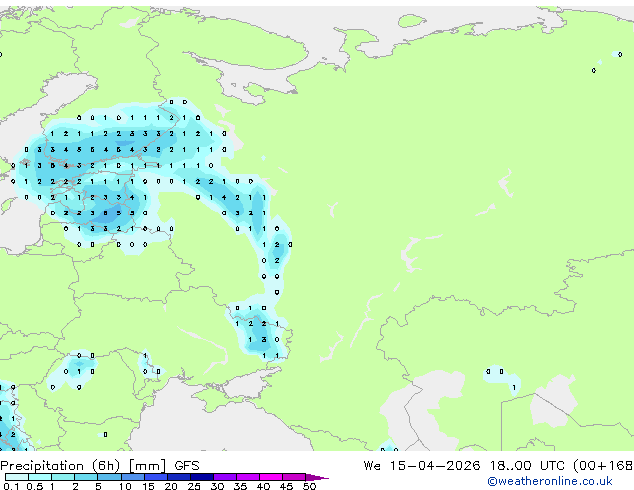Click the 15–20 mm legend color box
Viewport: 634px width, 490px height.
(x=156, y=477)
